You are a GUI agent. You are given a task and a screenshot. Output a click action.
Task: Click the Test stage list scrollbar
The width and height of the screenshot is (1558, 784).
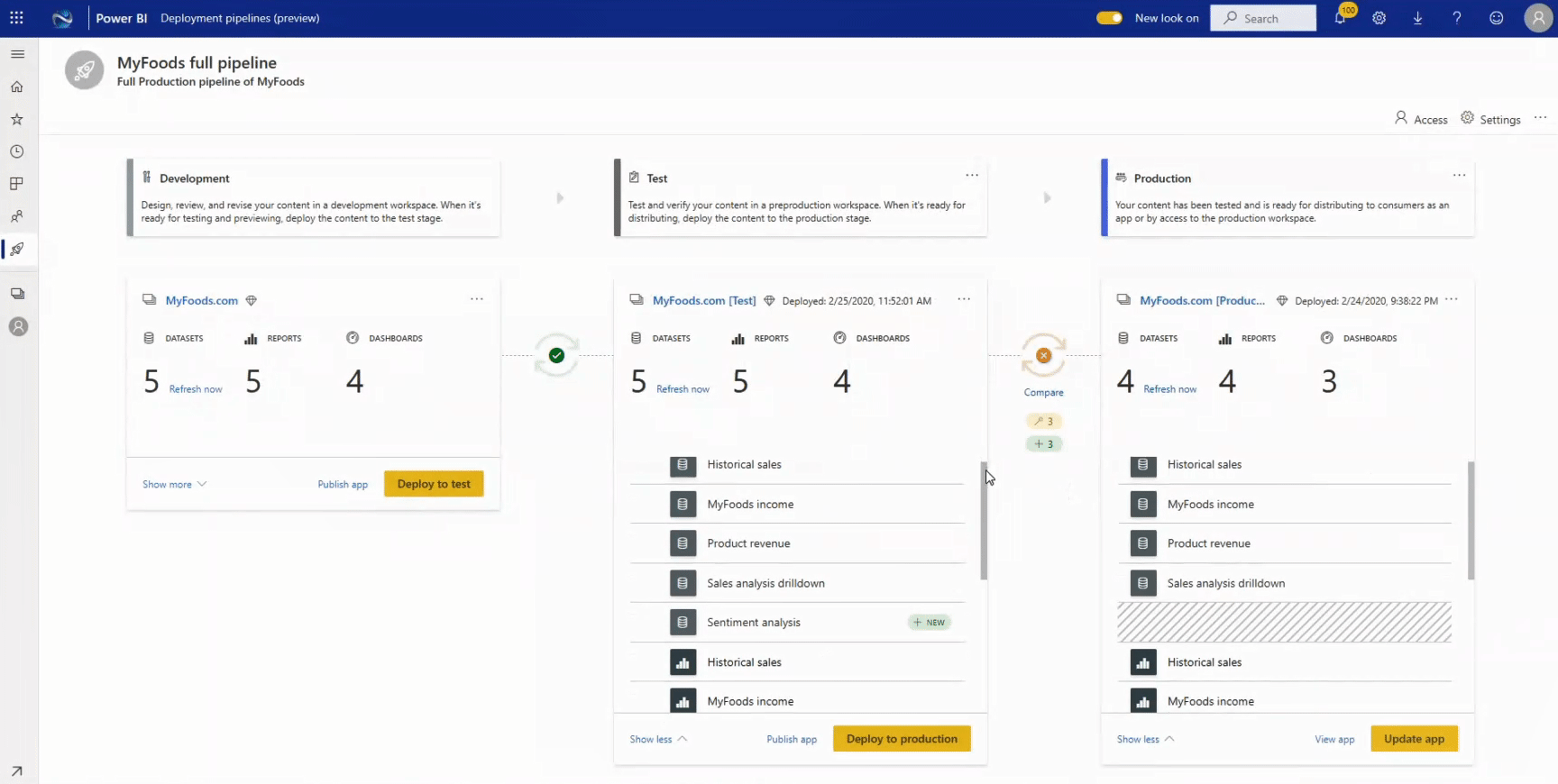click(984, 521)
